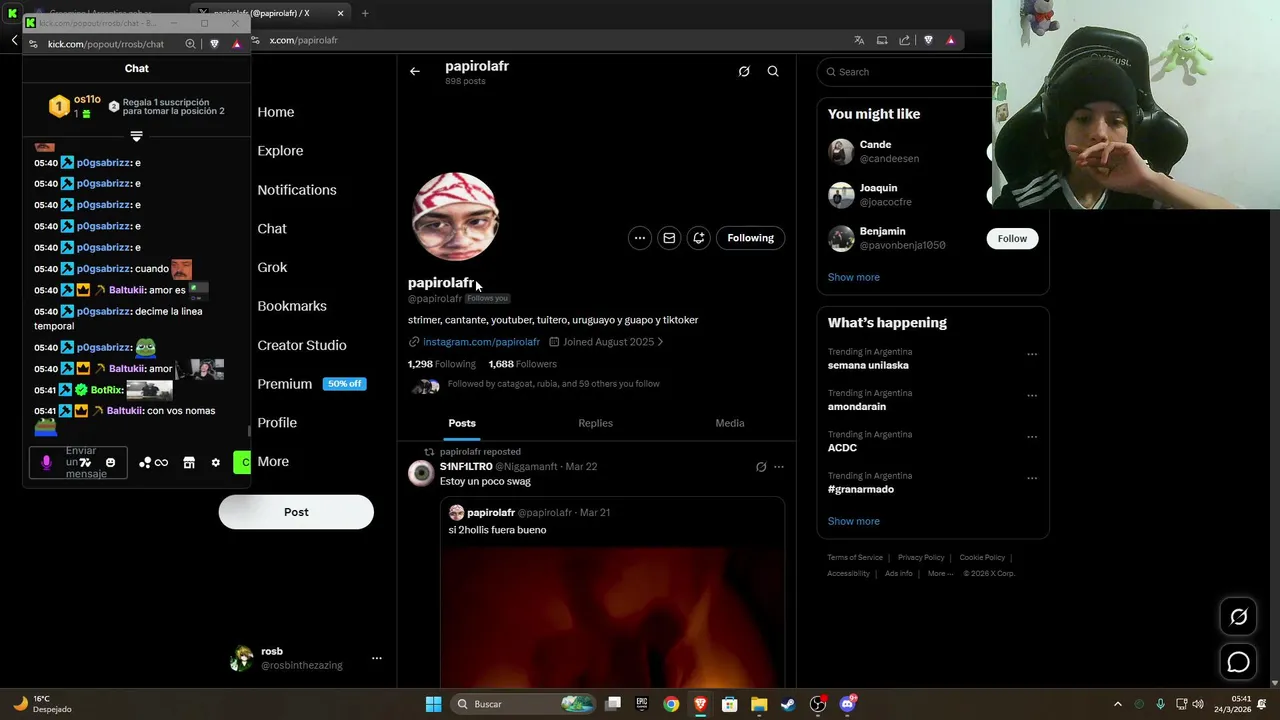
Task: Click the papirolafr profile picture
Action: pos(455,217)
